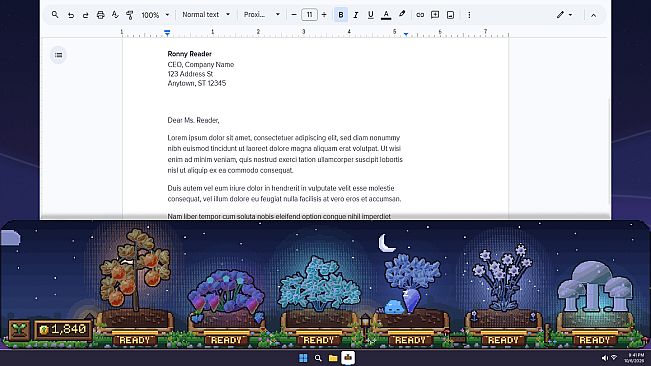Open File Explorer from taskbar
The image size is (651, 366).
333,358
